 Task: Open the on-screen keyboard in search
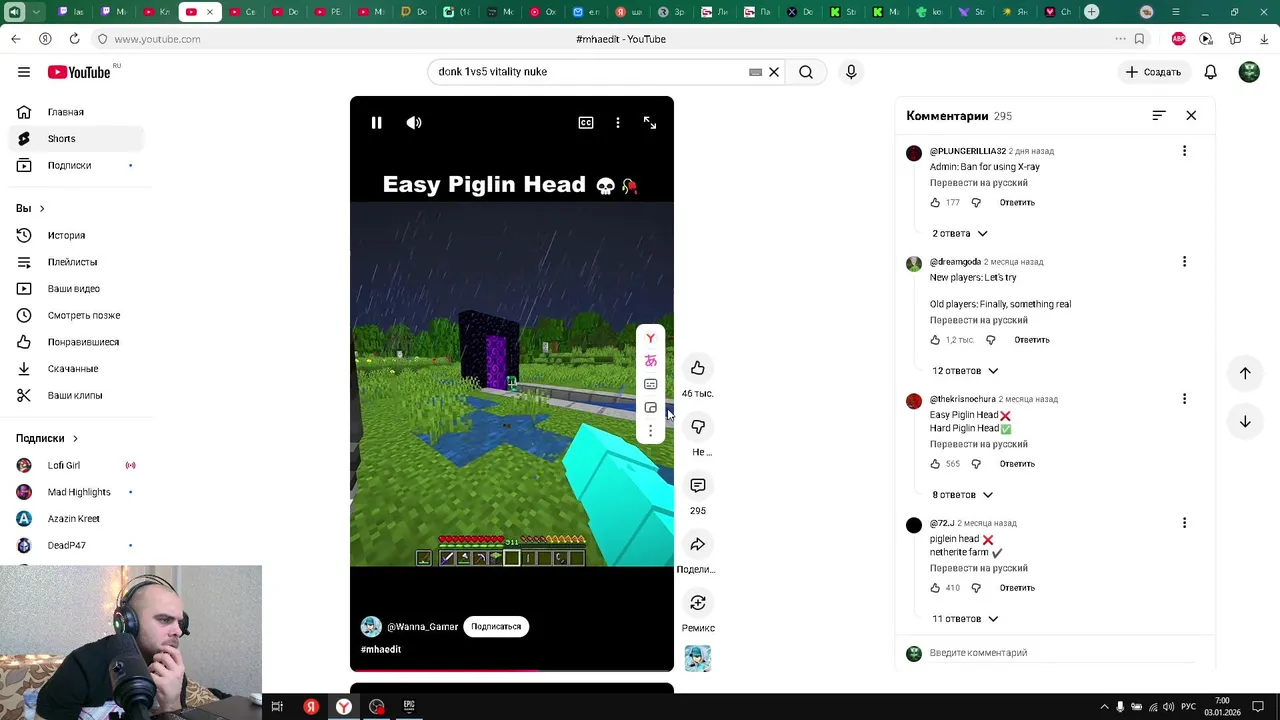point(756,72)
